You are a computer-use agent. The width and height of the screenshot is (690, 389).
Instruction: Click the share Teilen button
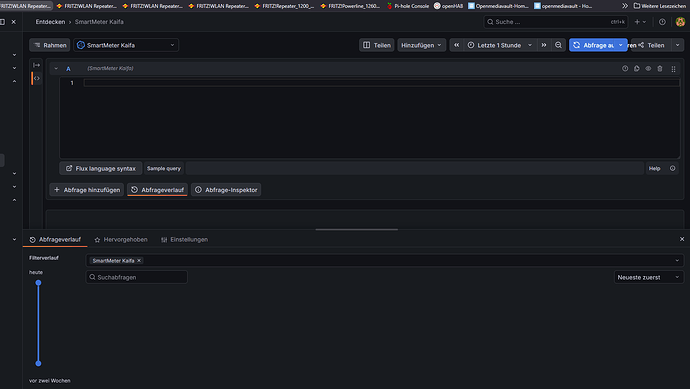point(651,45)
